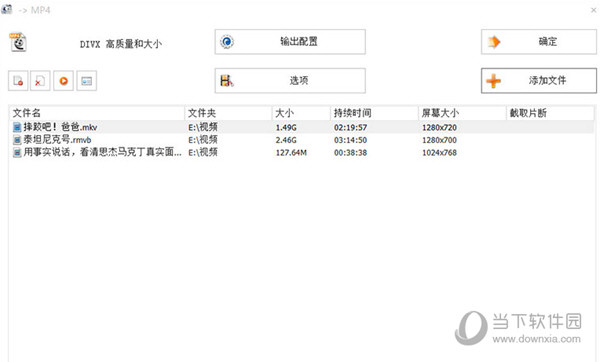600x362 pixels.
Task: Sort by 文件名 column header
Action: (x=97, y=113)
